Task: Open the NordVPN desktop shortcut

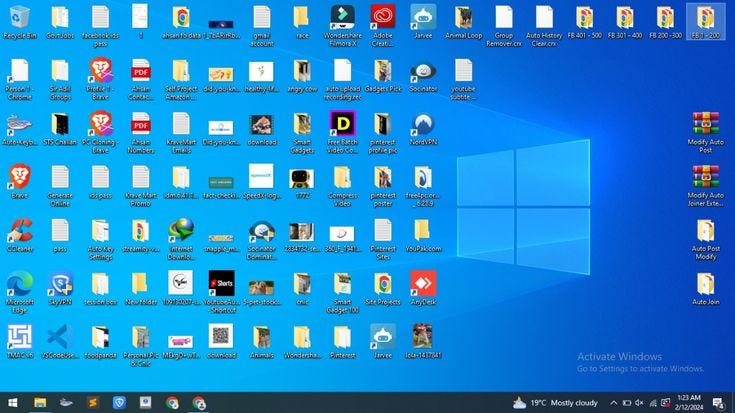Action: click(x=423, y=128)
